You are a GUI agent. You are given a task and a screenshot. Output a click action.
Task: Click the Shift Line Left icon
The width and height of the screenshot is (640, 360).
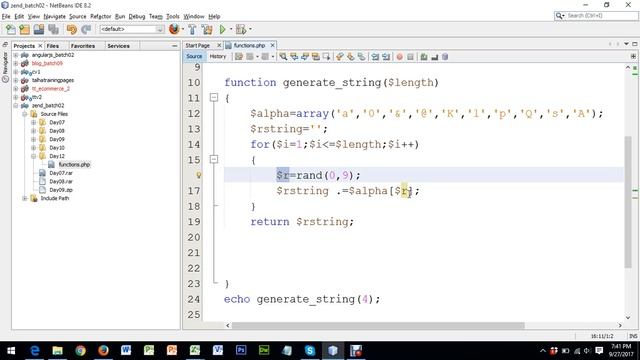[x=375, y=57]
